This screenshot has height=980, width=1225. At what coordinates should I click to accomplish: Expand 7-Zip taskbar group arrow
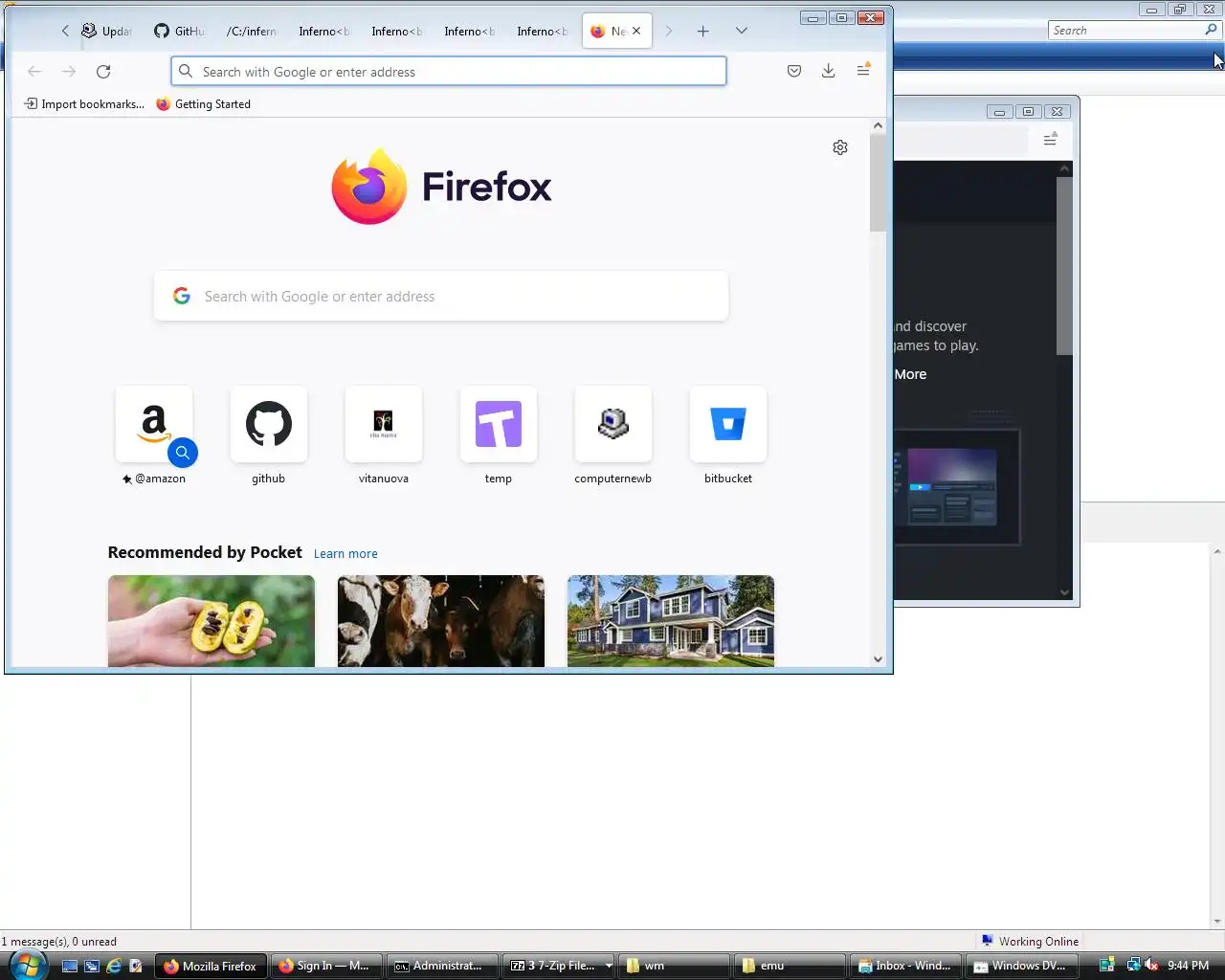click(x=609, y=966)
